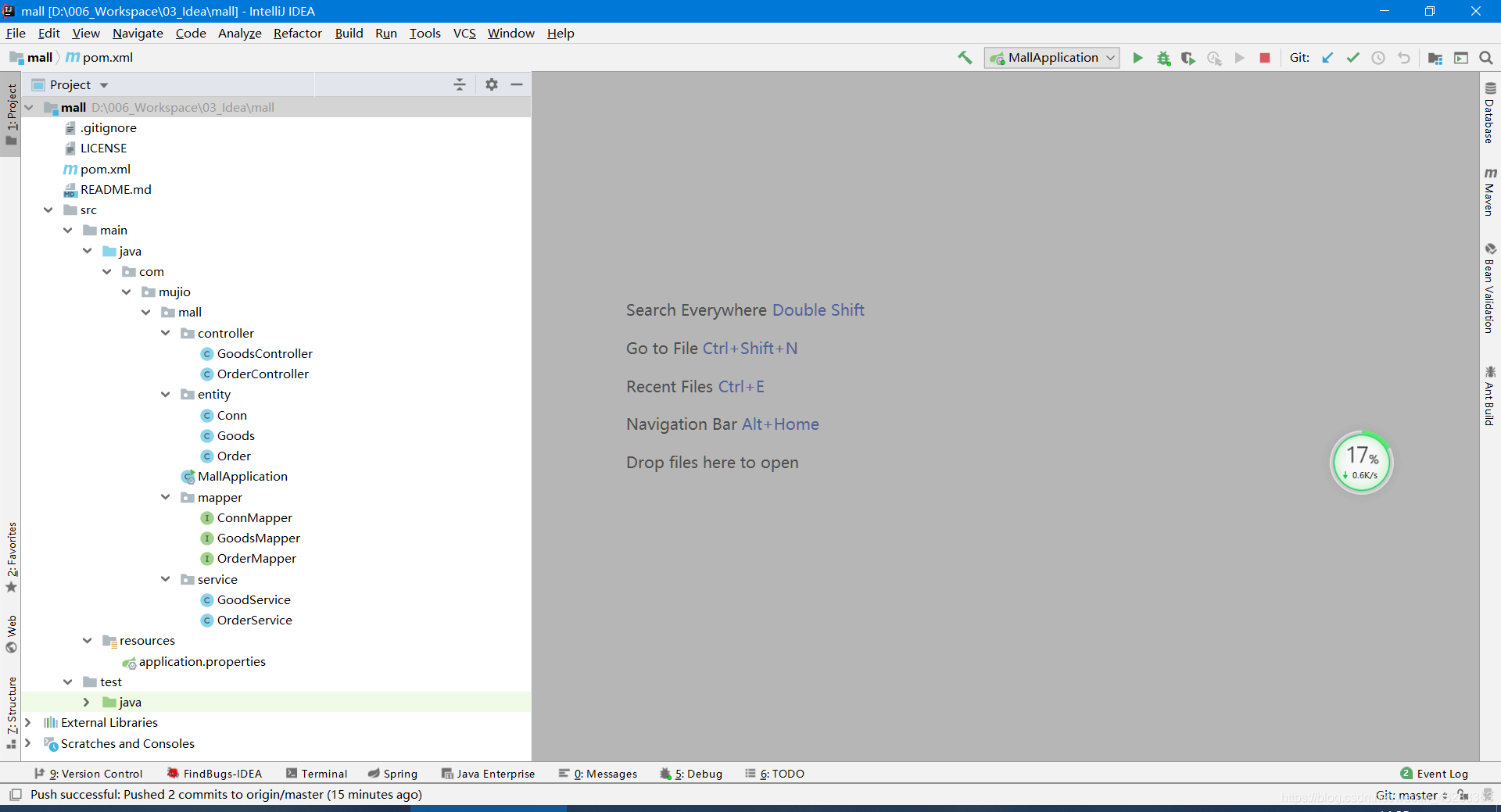Image resolution: width=1501 pixels, height=812 pixels.
Task: Click the Build Project hammer icon
Action: pos(965,58)
